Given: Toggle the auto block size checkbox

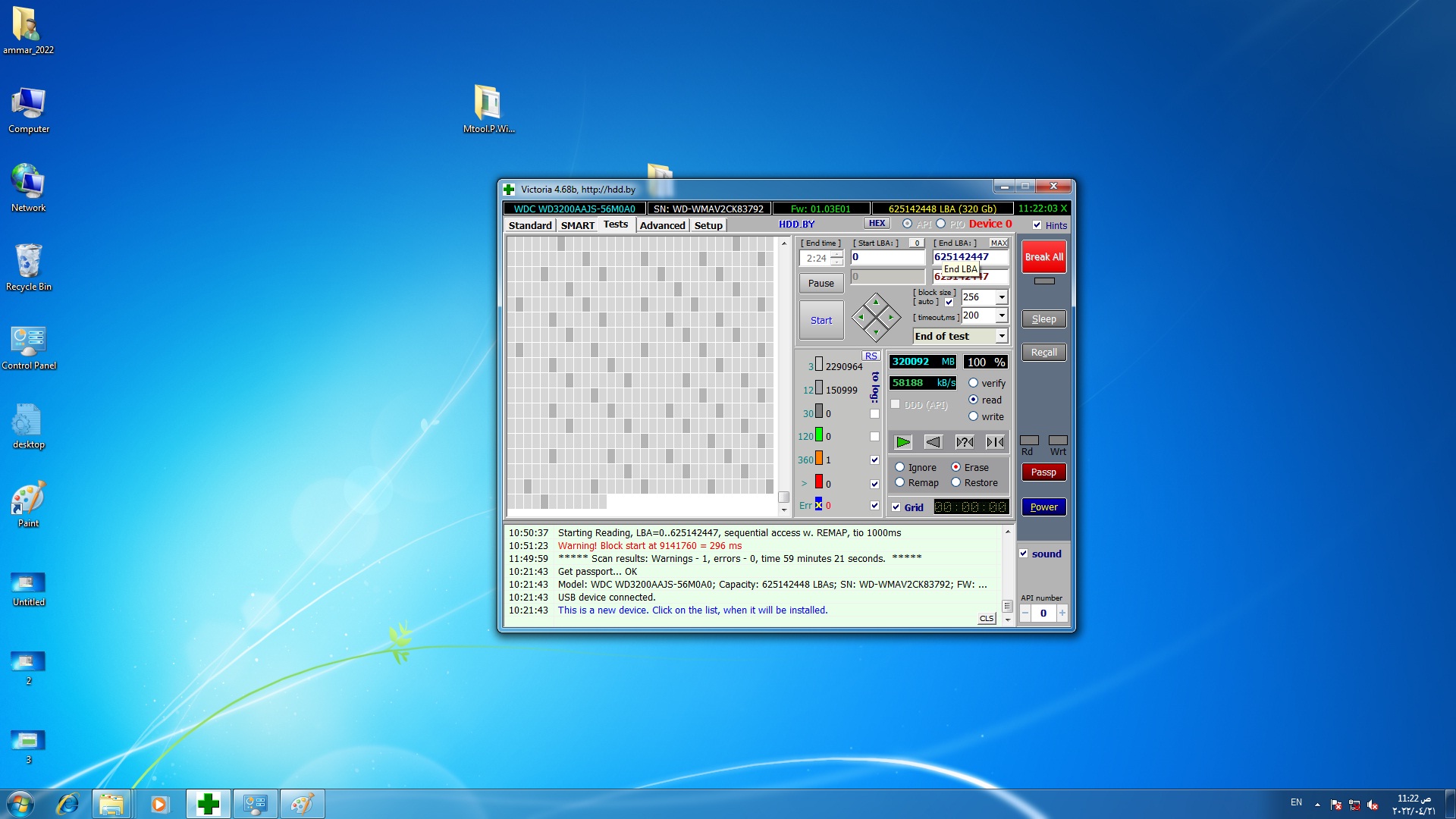Looking at the screenshot, I should click(949, 302).
